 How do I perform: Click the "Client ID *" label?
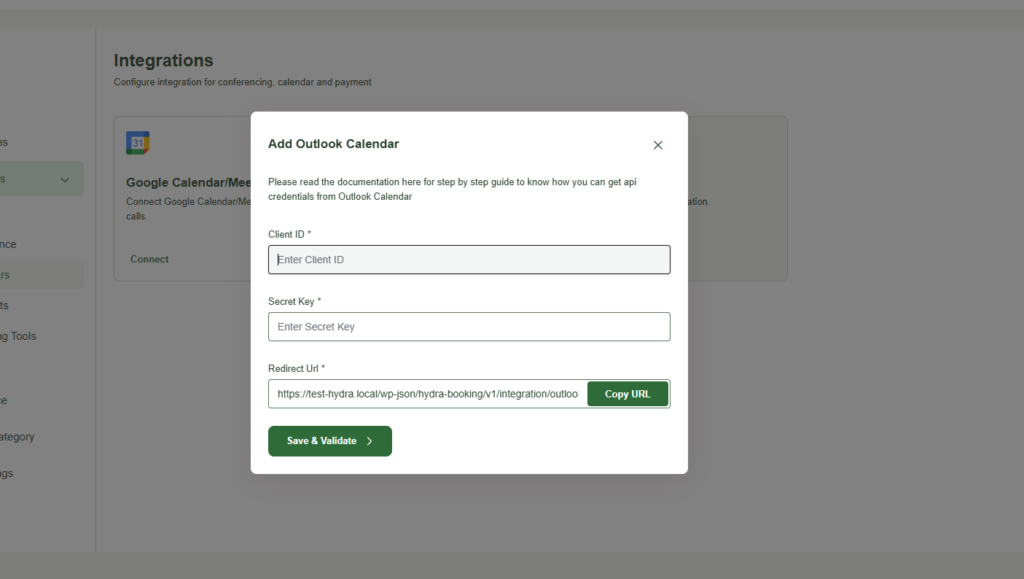(289, 234)
